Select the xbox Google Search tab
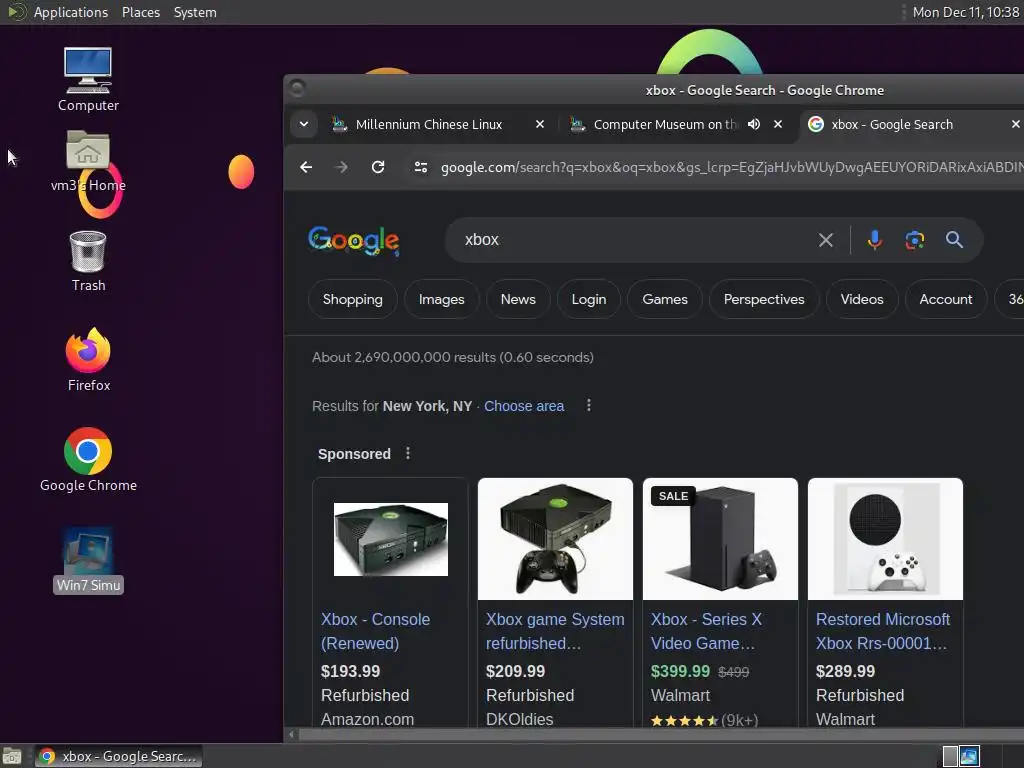 pos(891,124)
